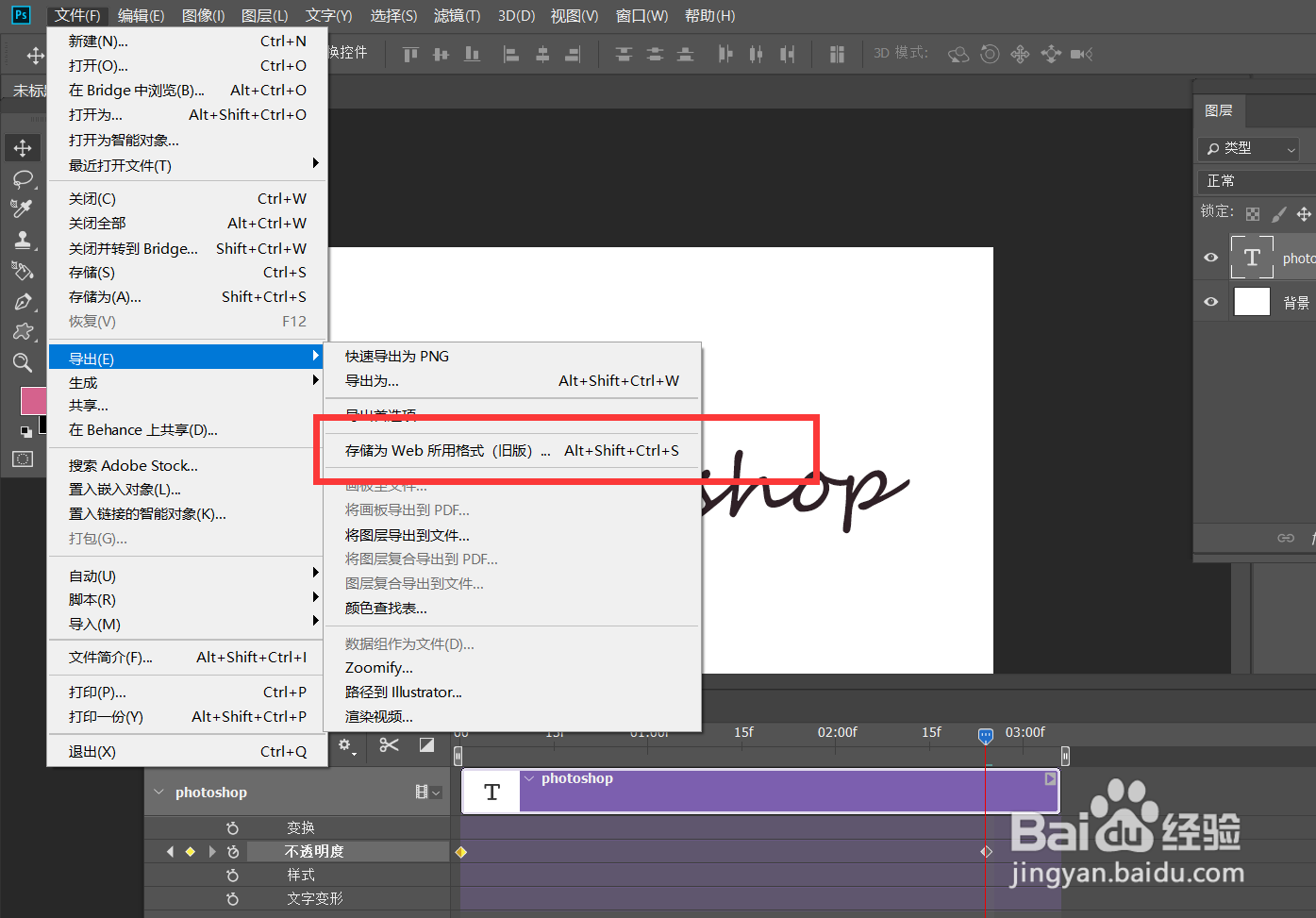Select the Clone Stamp tool
The image size is (1316, 918).
tap(23, 240)
